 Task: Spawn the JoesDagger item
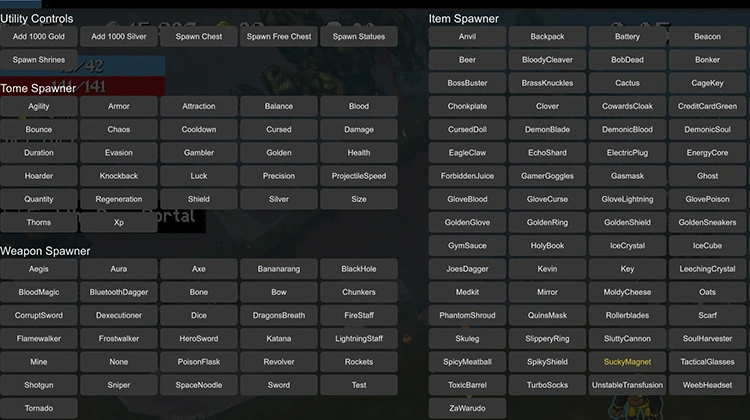467,269
